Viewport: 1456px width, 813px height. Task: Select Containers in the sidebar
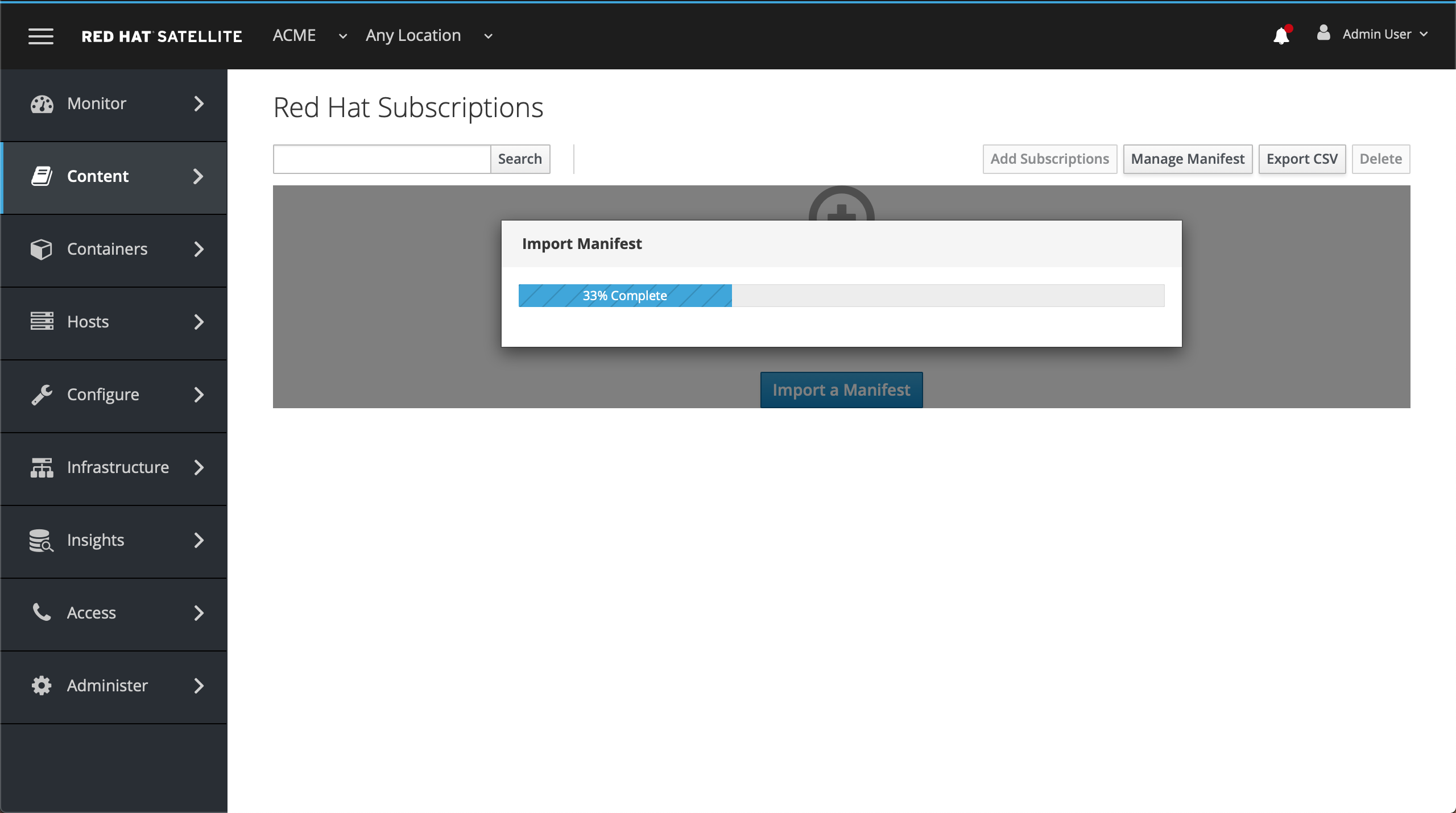[x=114, y=250]
